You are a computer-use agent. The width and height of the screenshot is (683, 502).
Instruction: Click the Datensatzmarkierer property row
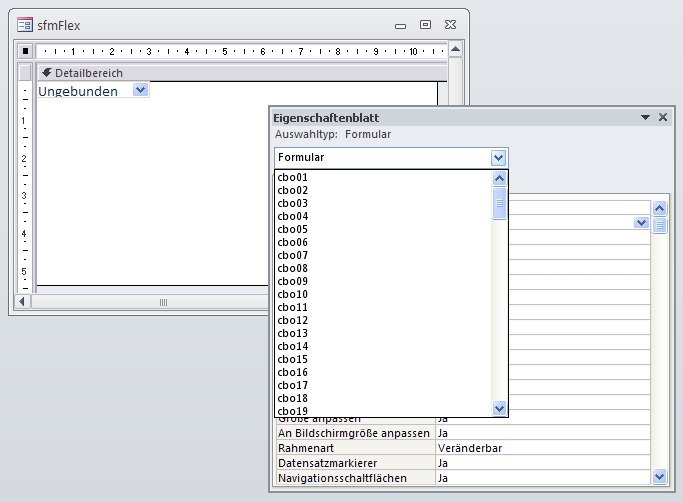[354, 463]
